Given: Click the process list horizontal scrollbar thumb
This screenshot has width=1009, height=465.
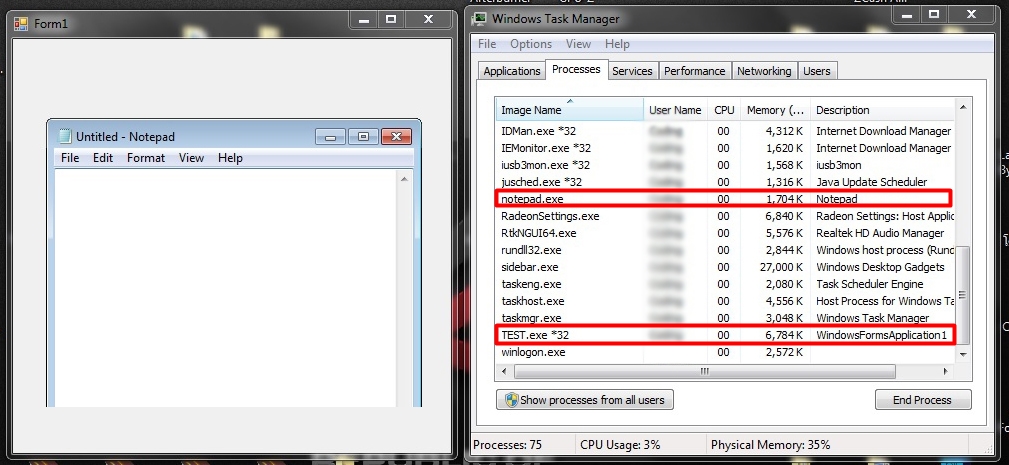Looking at the screenshot, I should click(705, 371).
